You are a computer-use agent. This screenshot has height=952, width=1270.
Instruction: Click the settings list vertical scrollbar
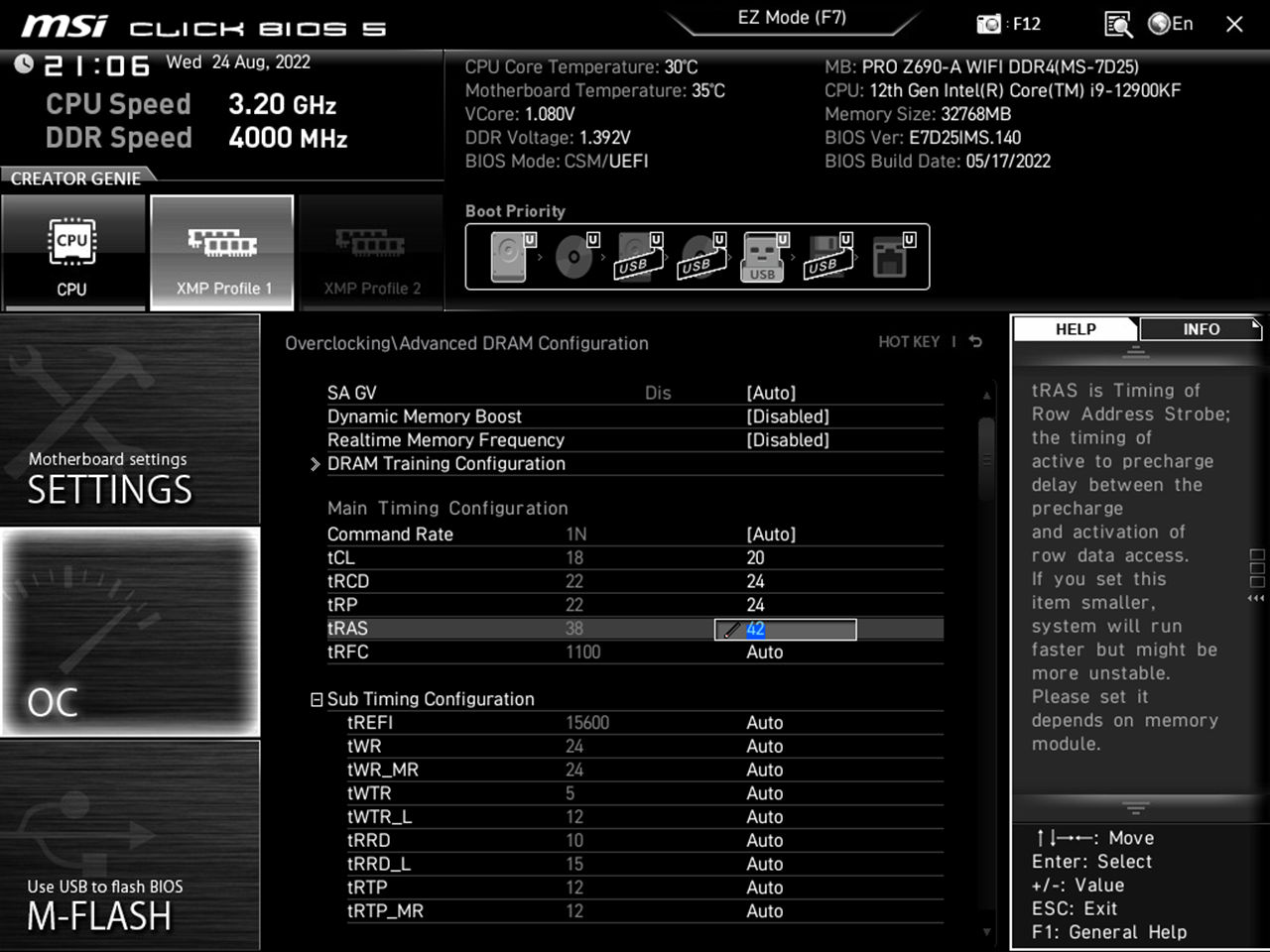(x=986, y=456)
